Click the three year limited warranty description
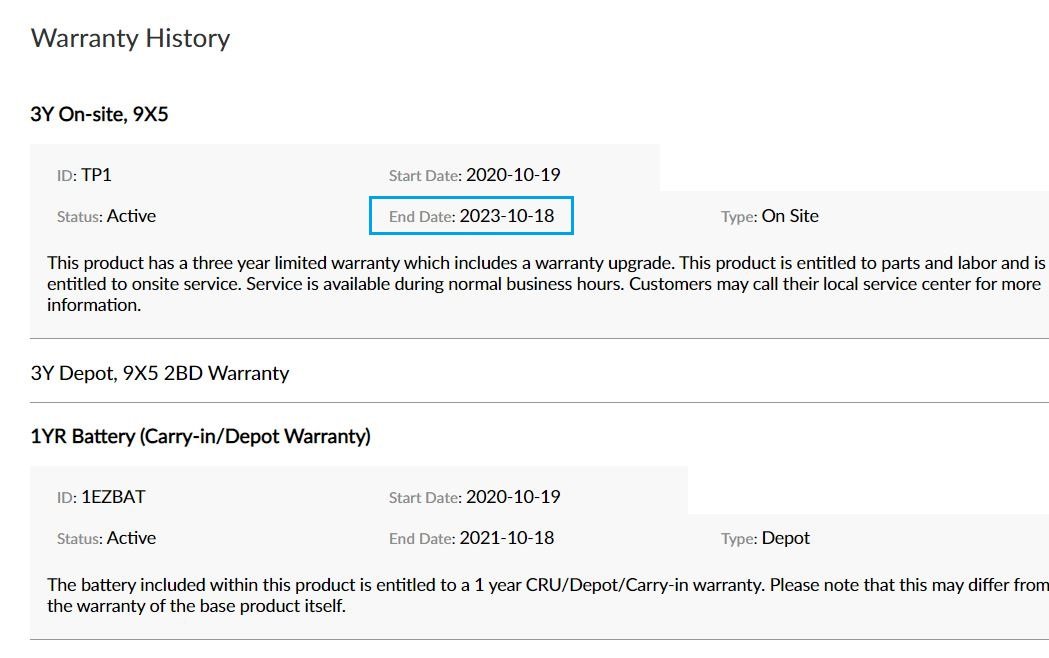 [300, 263]
